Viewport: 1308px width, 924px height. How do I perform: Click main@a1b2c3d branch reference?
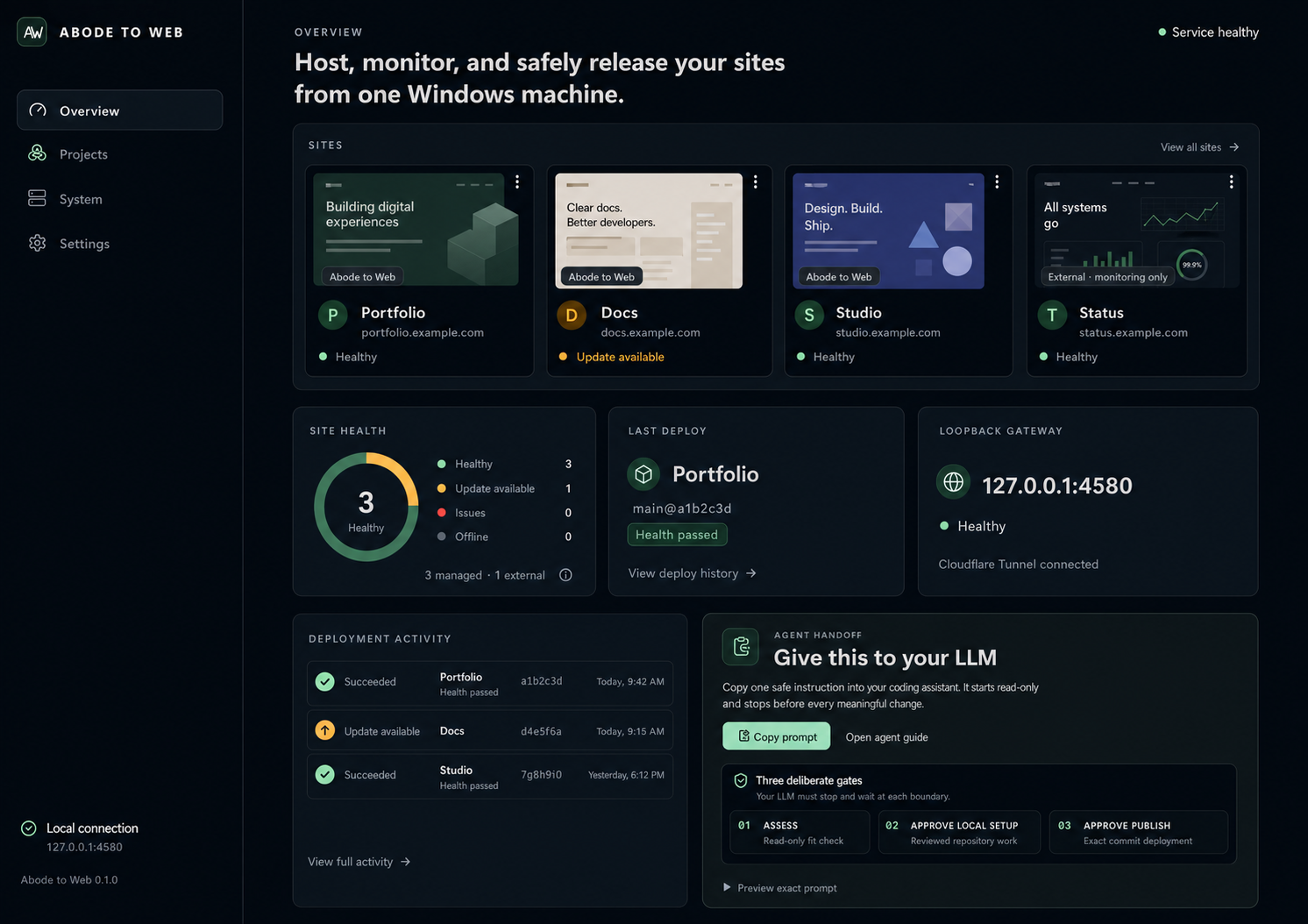coord(682,508)
